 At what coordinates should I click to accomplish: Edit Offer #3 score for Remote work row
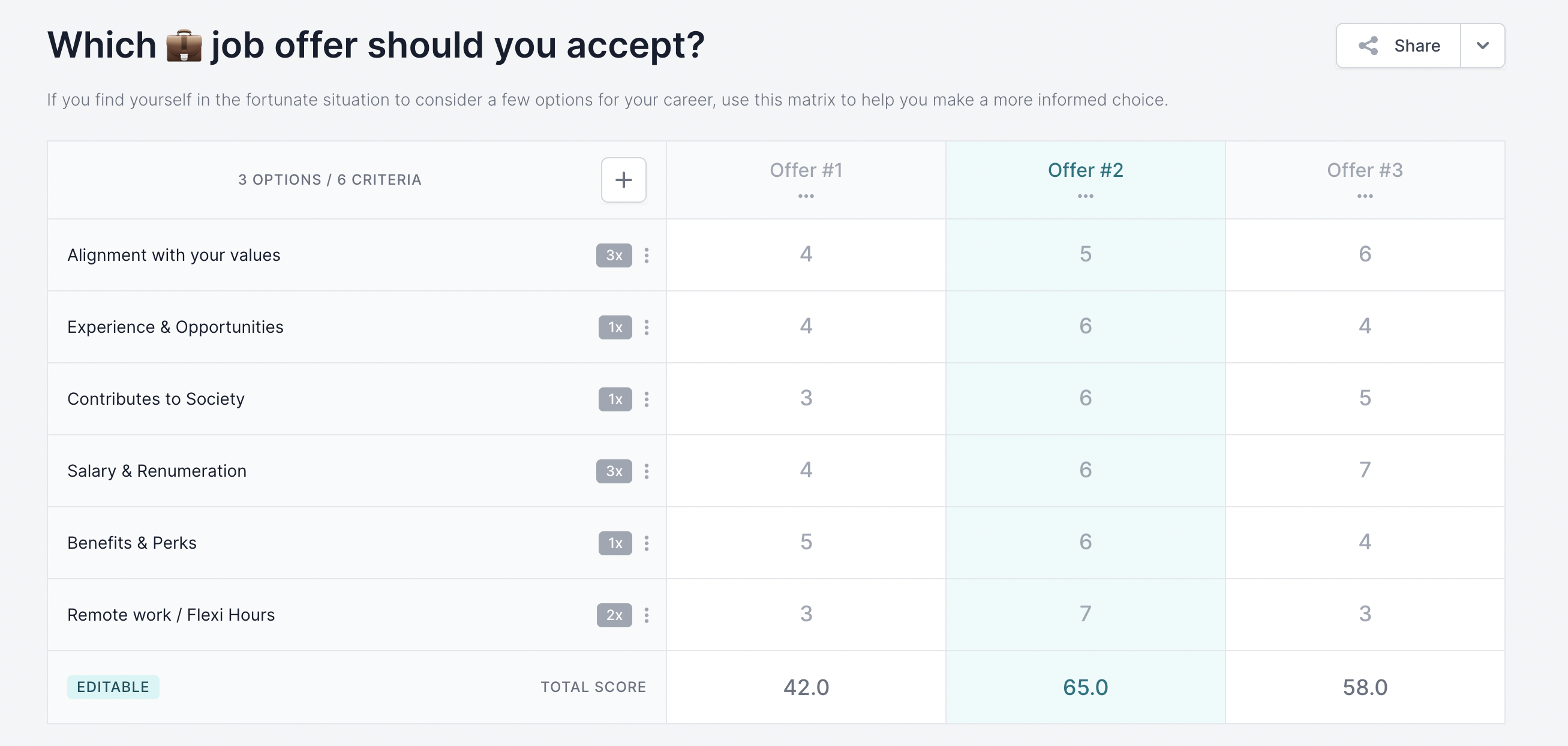1365,613
